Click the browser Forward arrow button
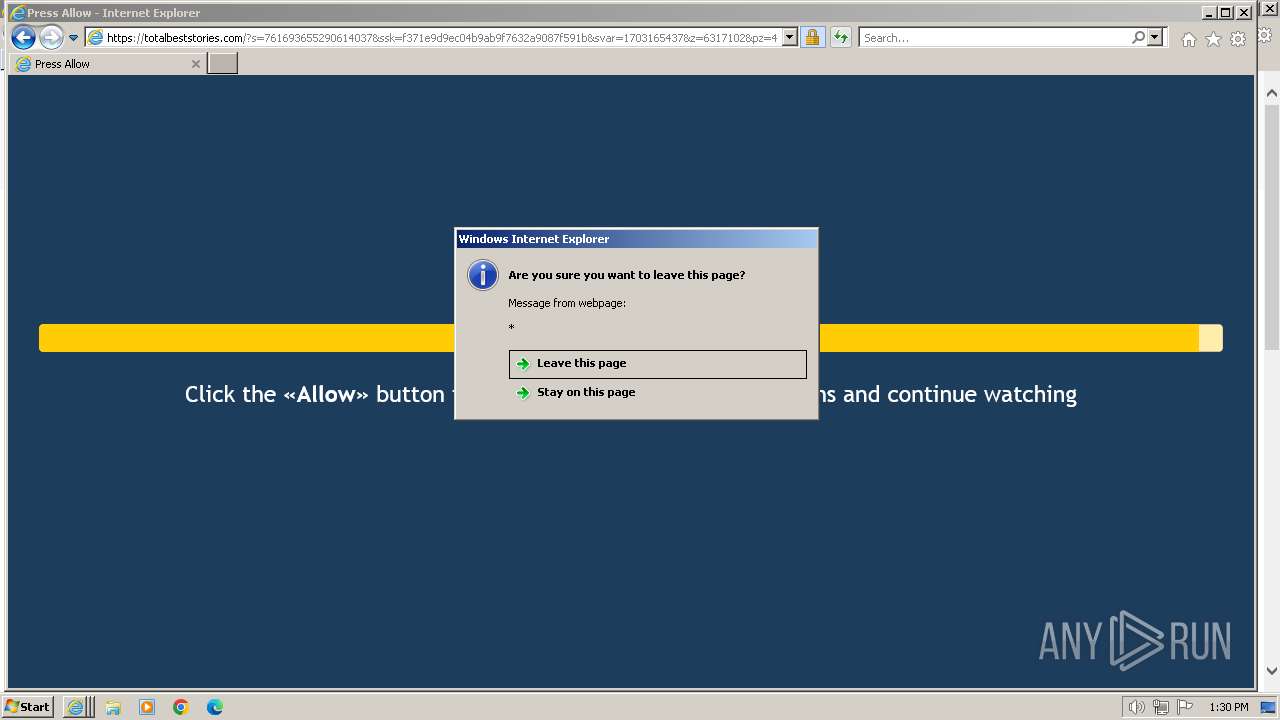 [51, 38]
